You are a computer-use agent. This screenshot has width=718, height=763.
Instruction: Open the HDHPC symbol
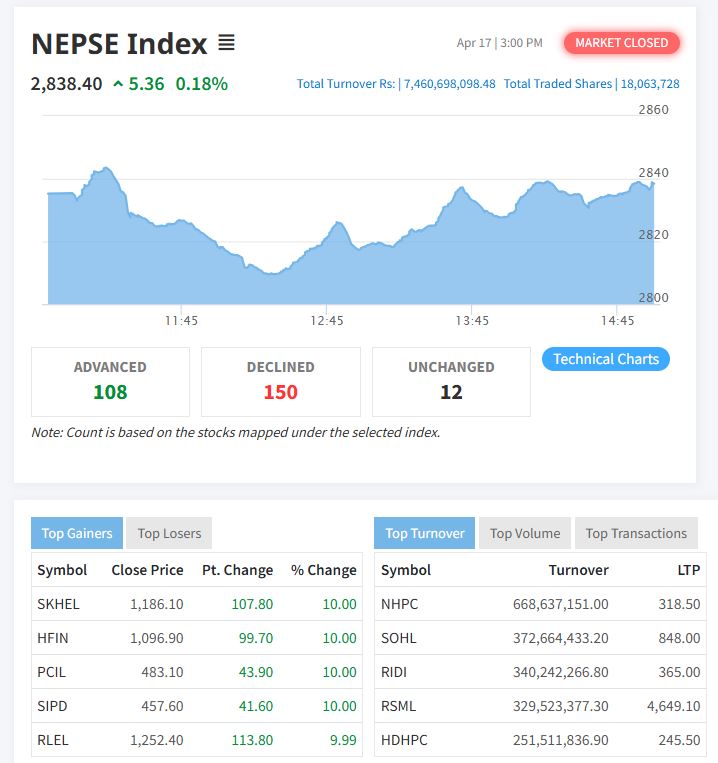click(x=403, y=740)
